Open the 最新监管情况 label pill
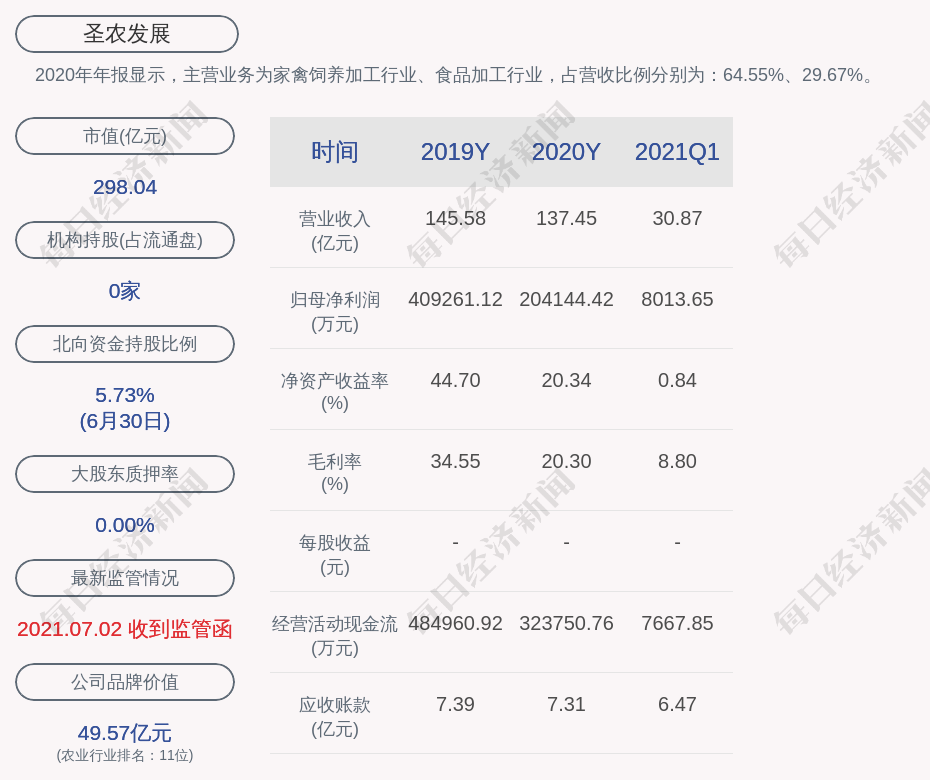 coord(125,578)
